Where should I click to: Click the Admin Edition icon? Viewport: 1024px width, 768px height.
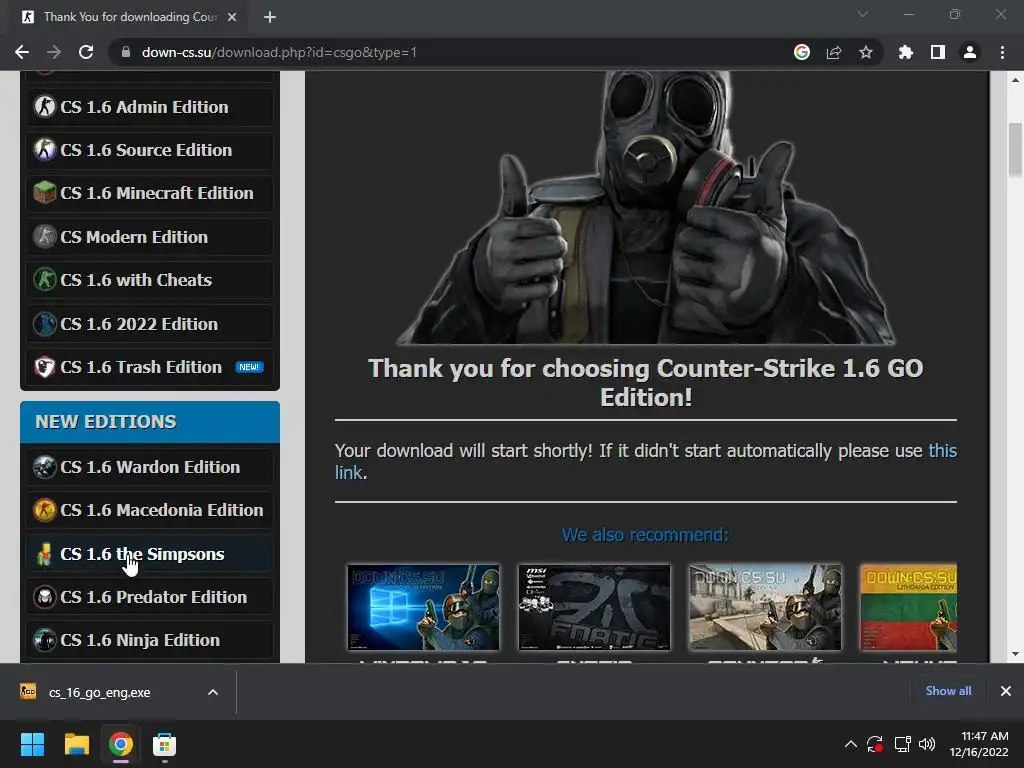click(44, 106)
